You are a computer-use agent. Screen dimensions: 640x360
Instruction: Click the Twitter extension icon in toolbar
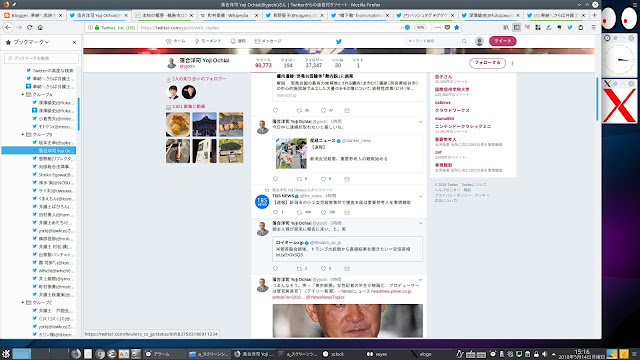click(570, 27)
